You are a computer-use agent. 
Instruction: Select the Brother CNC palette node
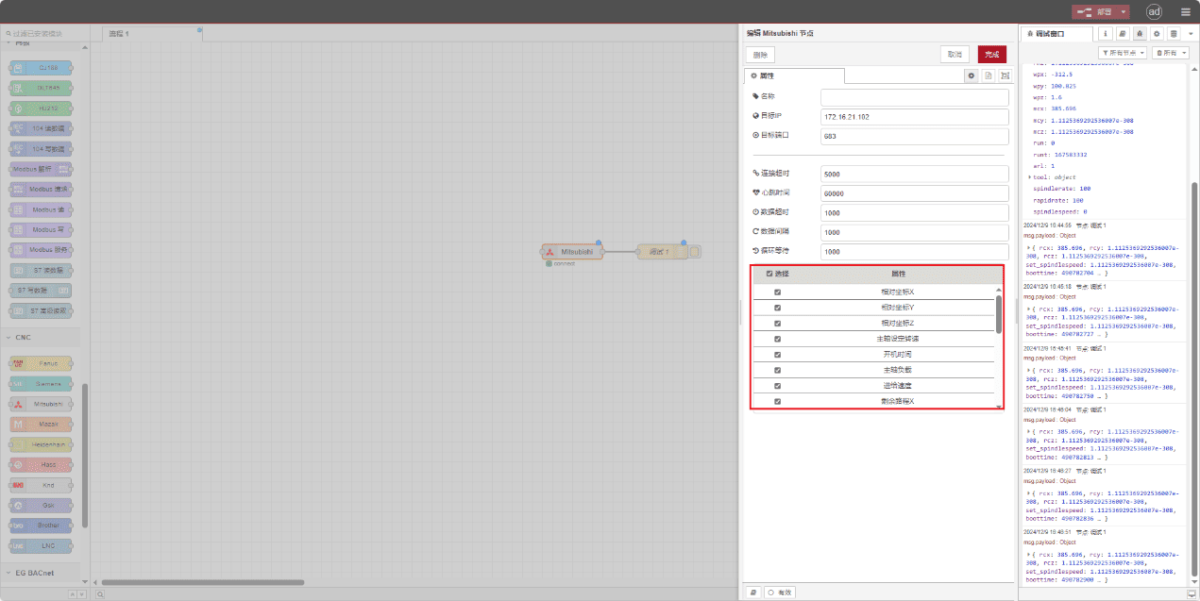(x=41, y=525)
